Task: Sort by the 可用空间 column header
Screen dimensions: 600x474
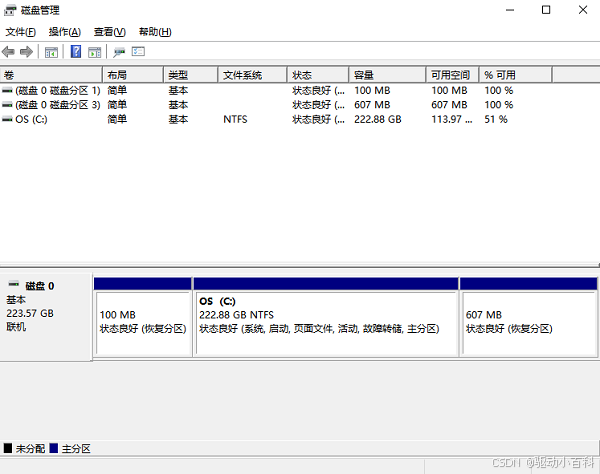Action: 452,75
